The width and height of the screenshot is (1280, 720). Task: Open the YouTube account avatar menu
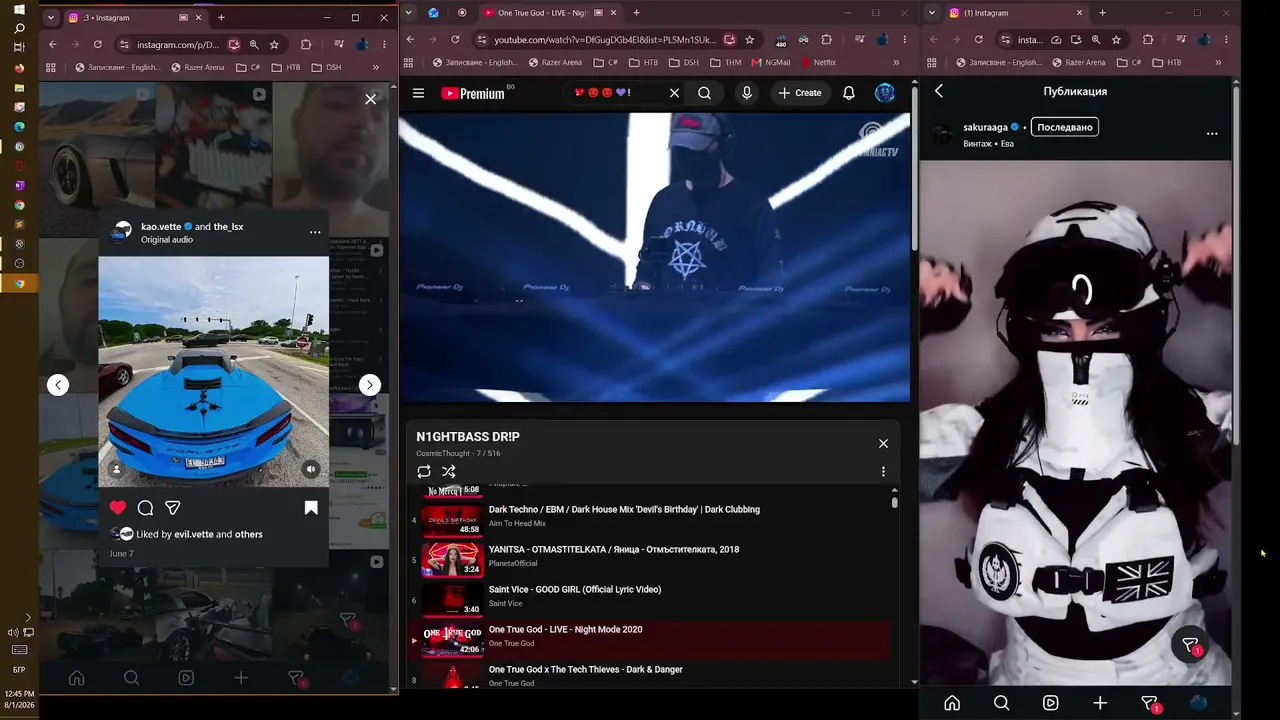(885, 93)
